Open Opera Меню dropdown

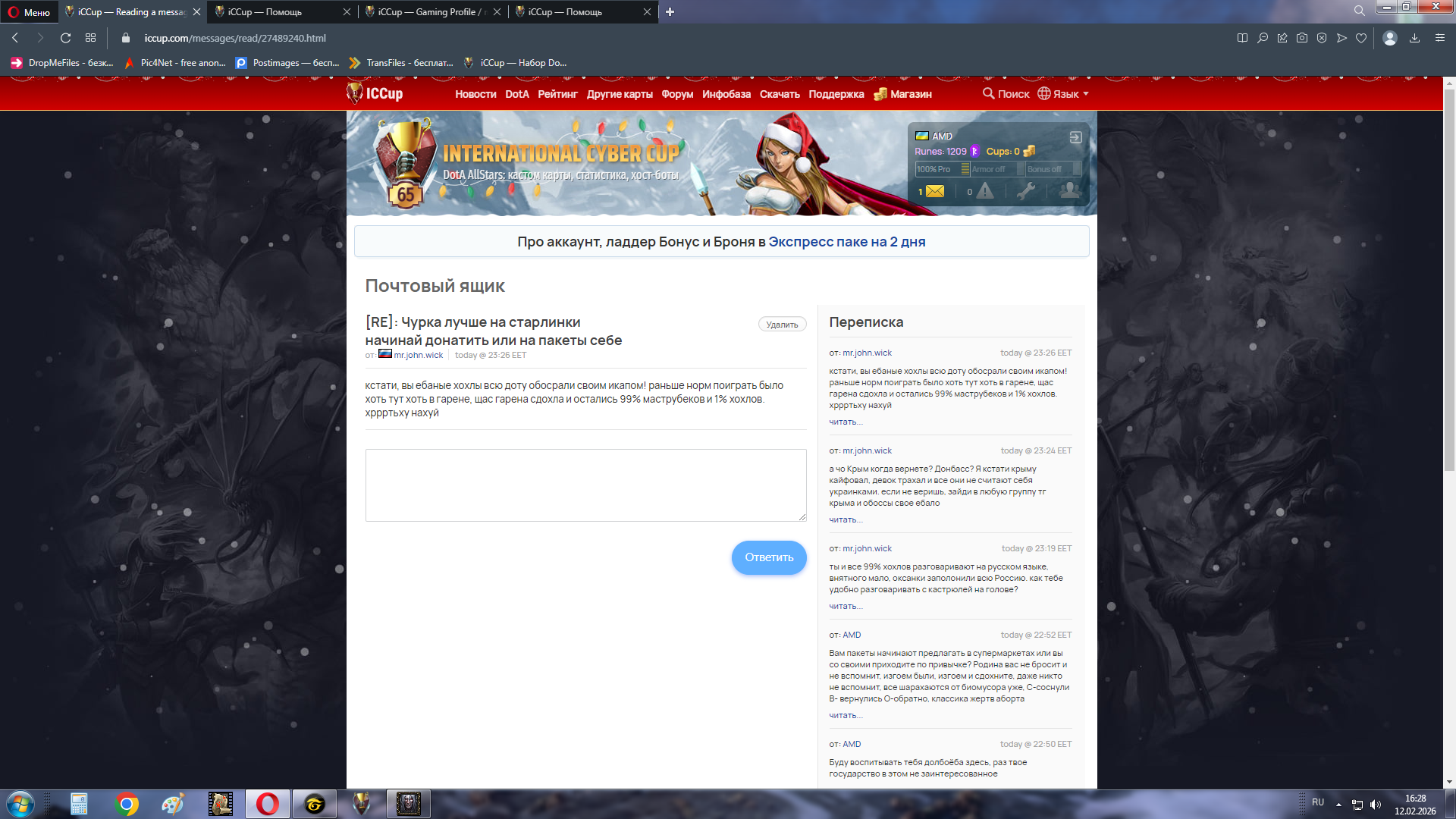pos(29,12)
